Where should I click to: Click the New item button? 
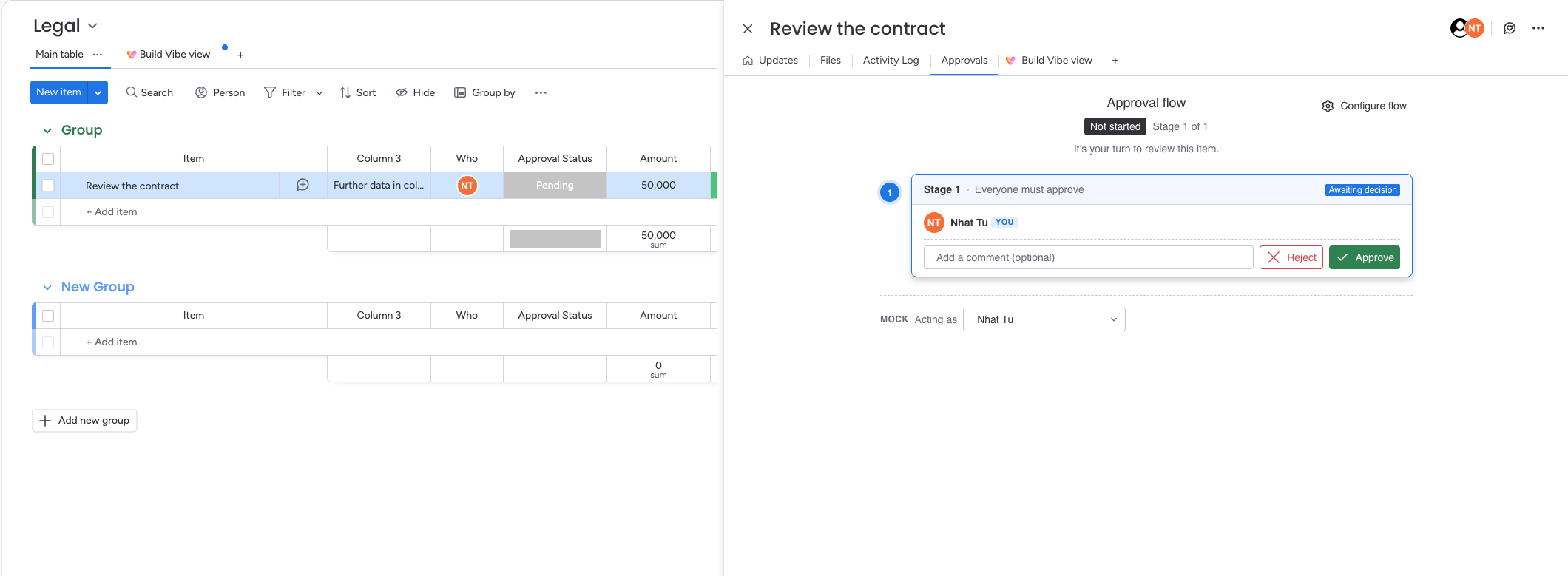59,92
